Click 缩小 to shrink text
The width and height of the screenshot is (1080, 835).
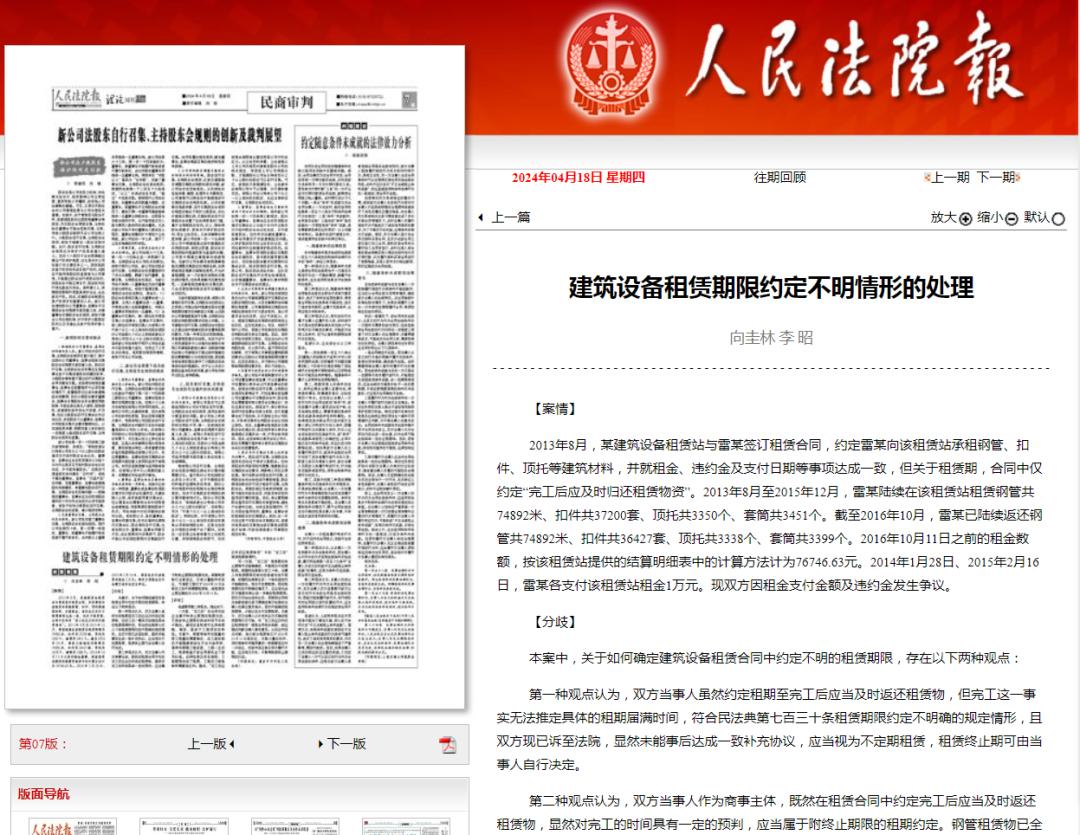point(990,218)
